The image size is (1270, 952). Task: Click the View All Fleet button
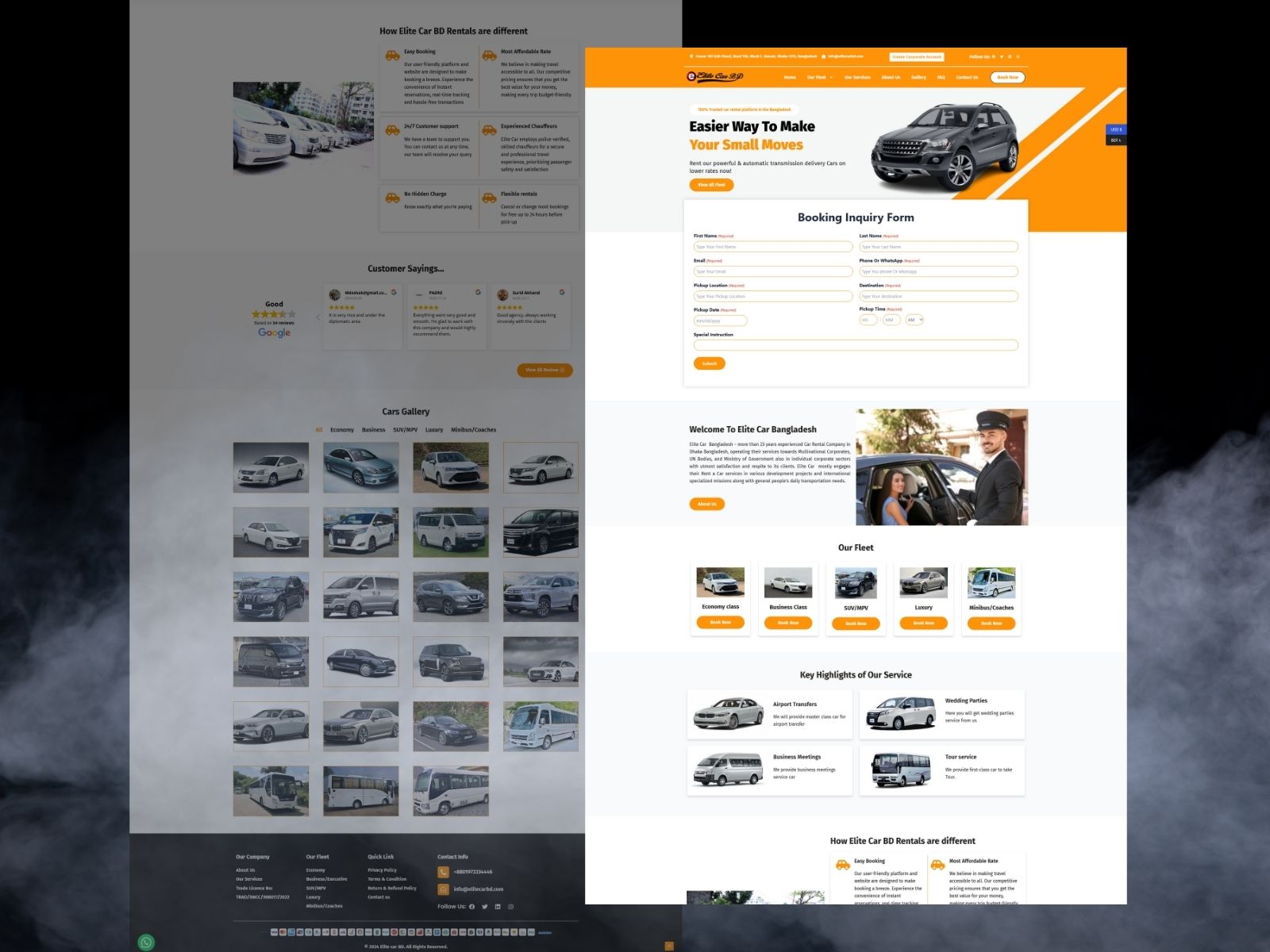coord(711,185)
